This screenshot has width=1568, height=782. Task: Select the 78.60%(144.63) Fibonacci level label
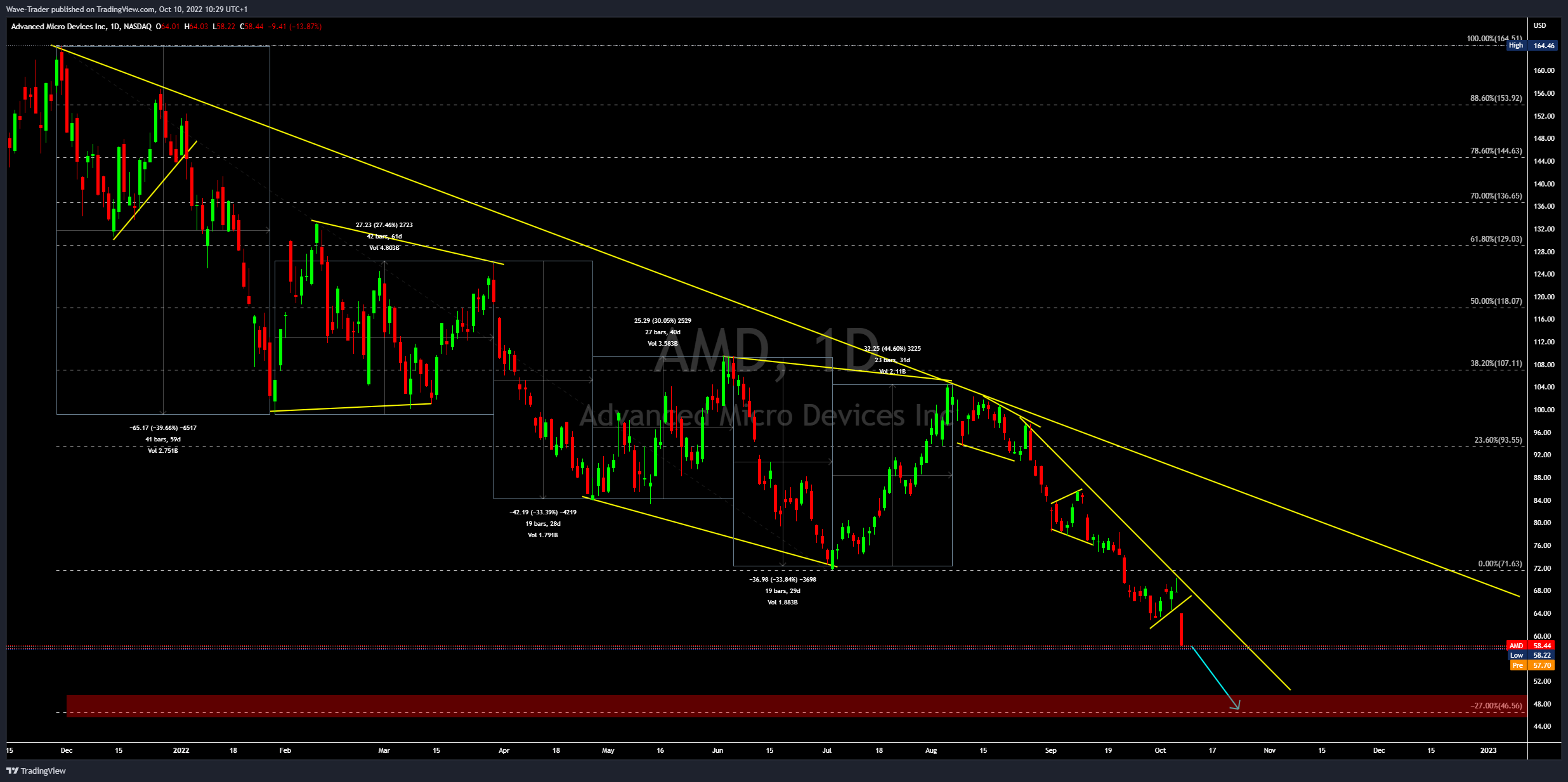1496,151
